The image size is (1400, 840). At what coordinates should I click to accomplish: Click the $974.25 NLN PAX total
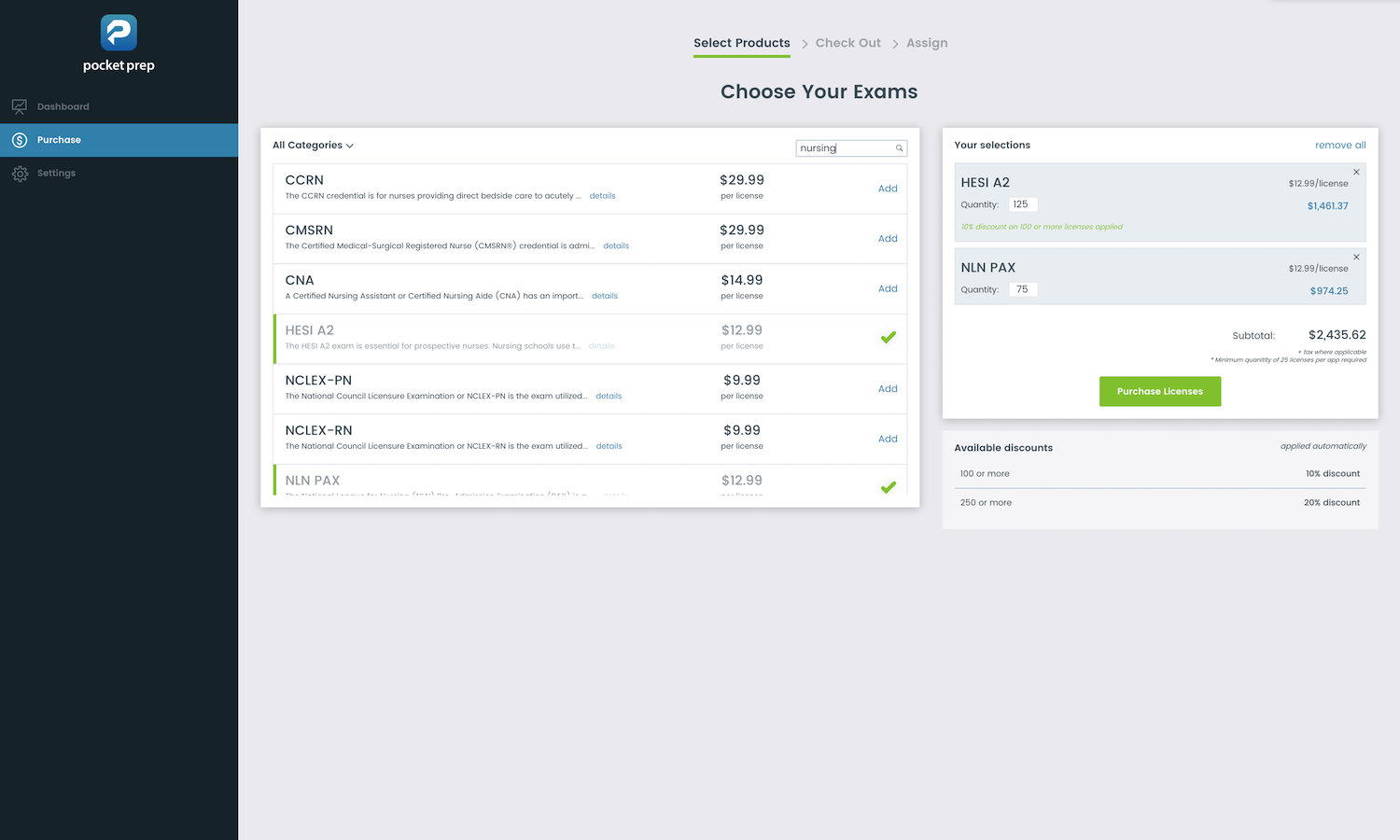1329,291
